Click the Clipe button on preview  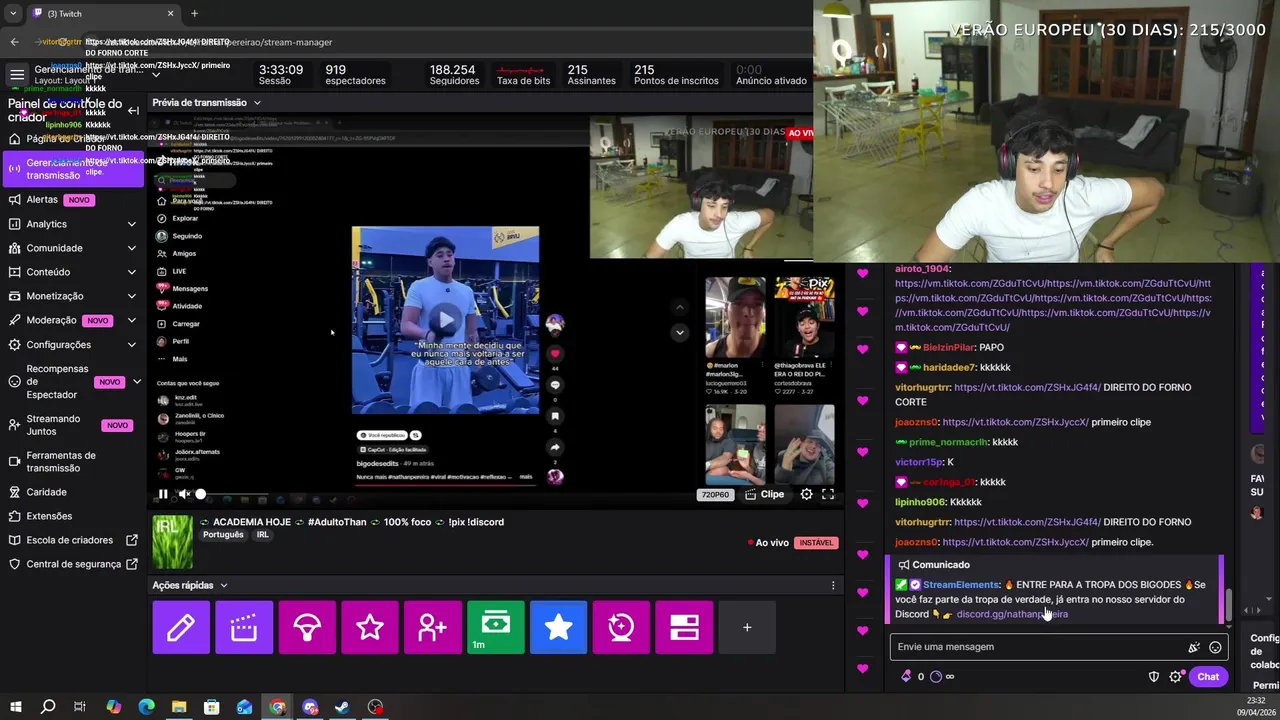[765, 494]
